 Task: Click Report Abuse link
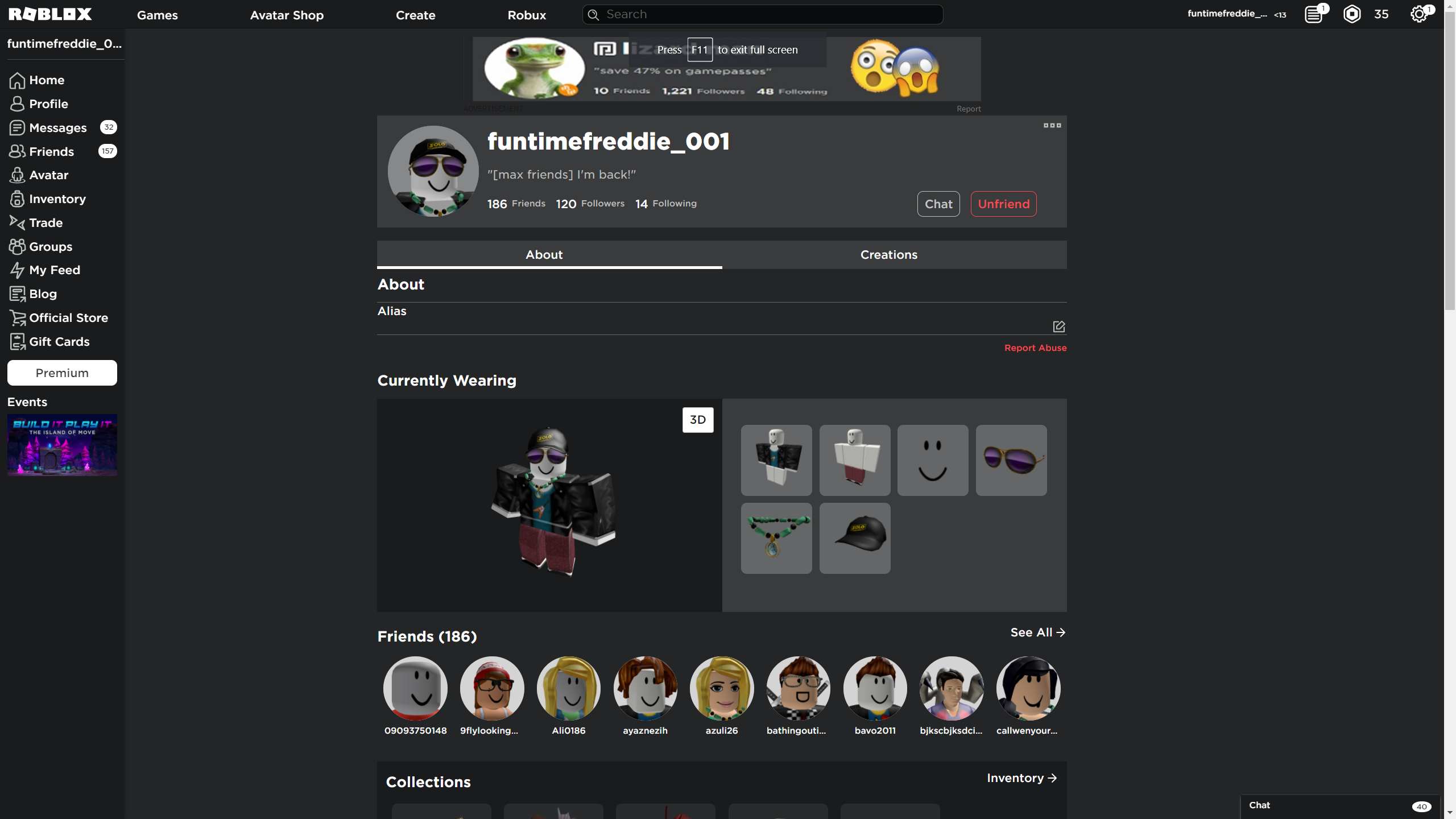tap(1035, 347)
